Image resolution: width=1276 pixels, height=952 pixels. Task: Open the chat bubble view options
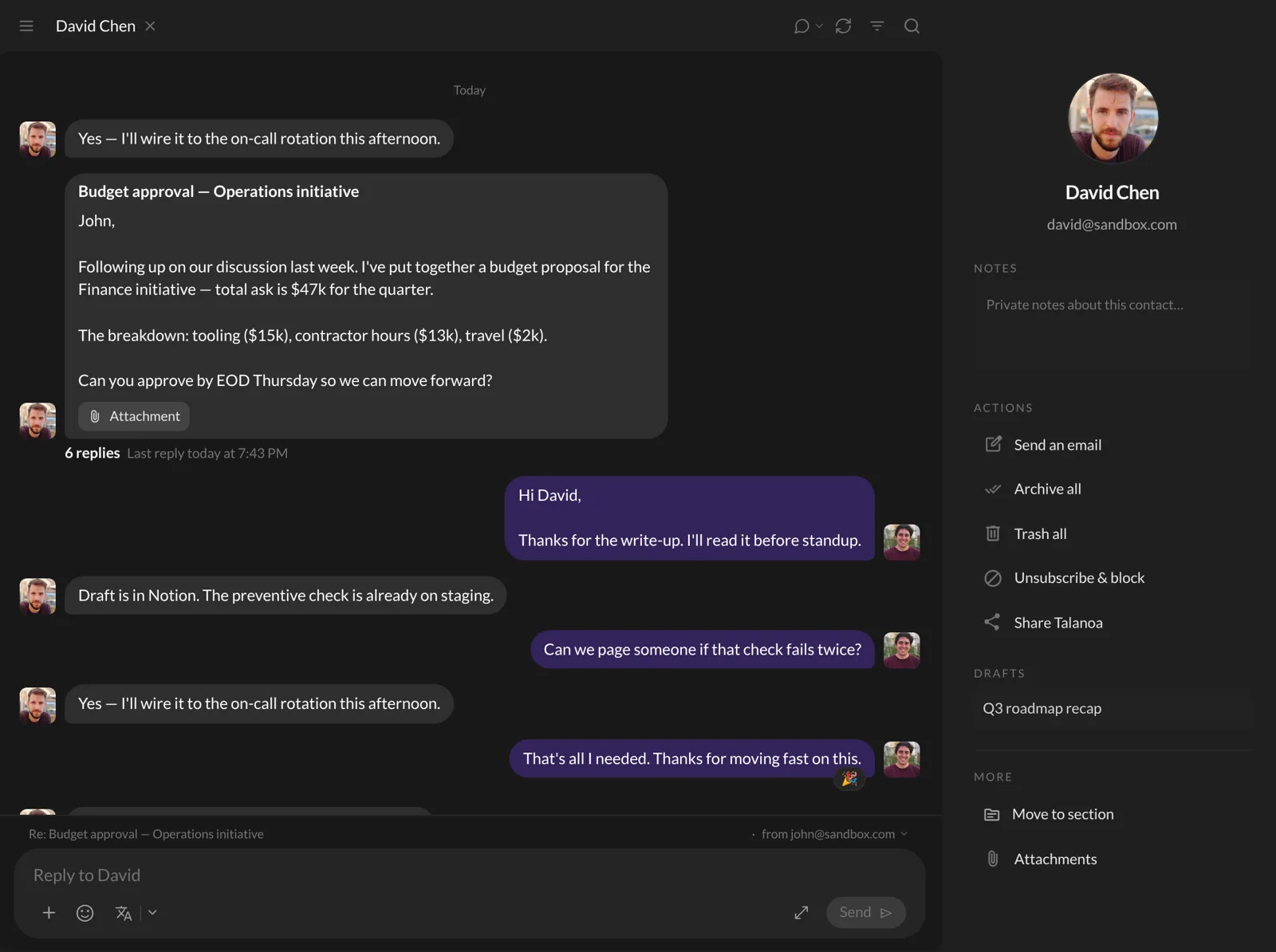(x=807, y=26)
